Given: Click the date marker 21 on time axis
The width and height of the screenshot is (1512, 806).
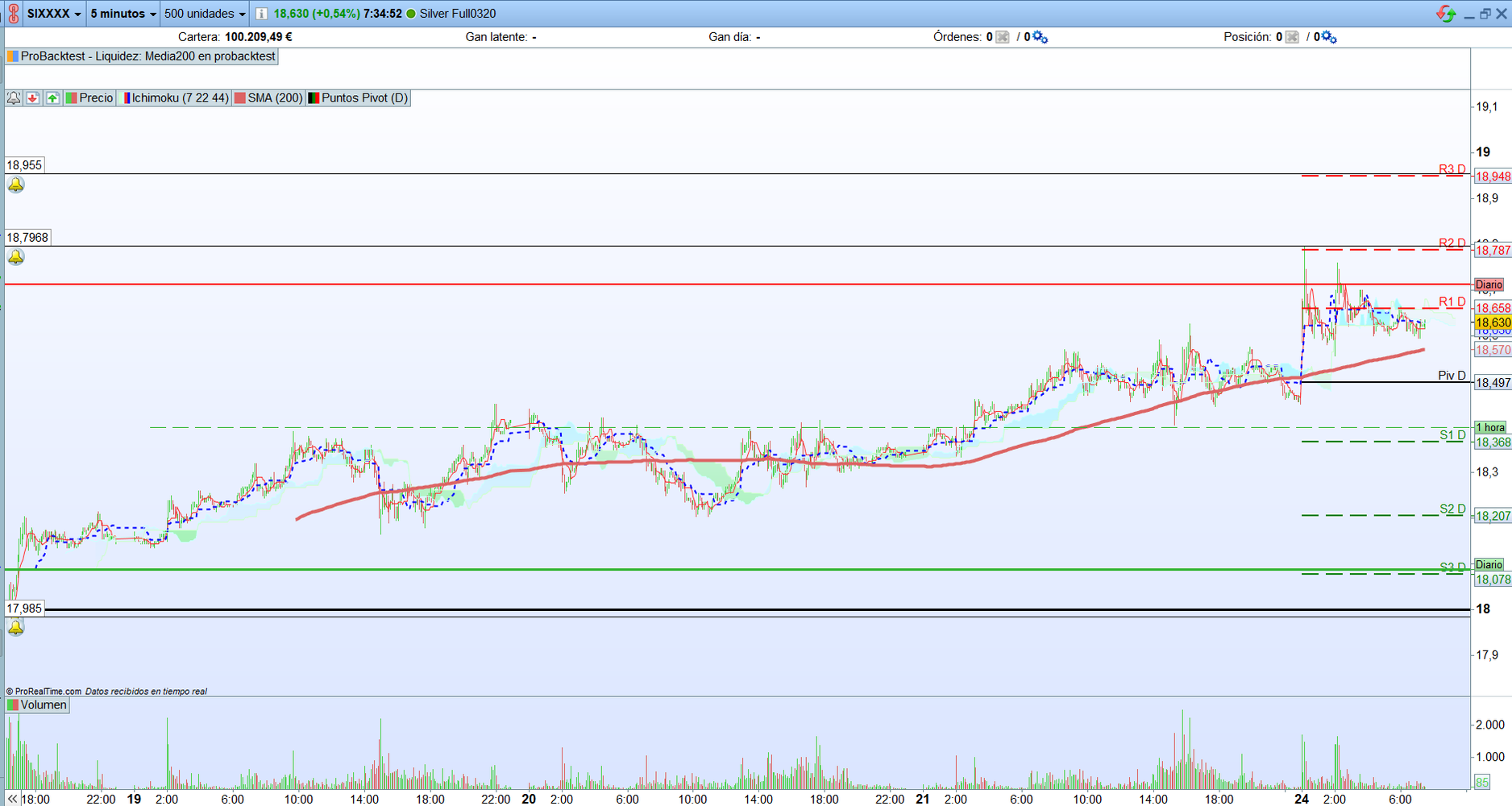Looking at the screenshot, I should 923,800.
